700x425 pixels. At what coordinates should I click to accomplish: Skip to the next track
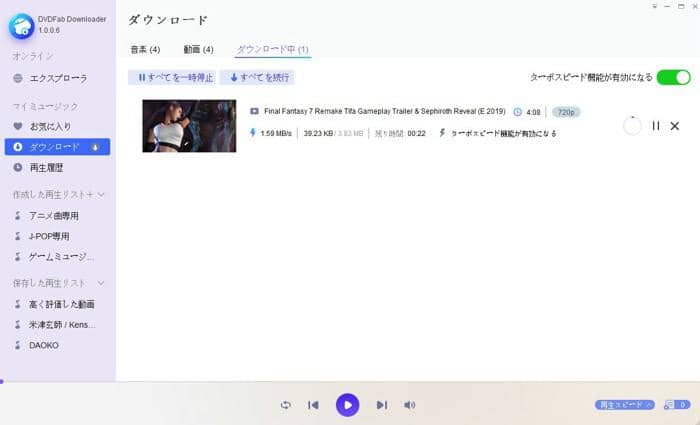click(x=381, y=405)
